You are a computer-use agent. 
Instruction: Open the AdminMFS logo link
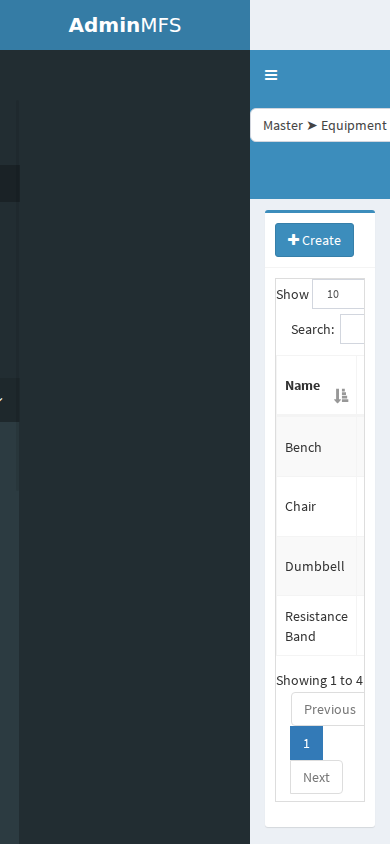(125, 25)
